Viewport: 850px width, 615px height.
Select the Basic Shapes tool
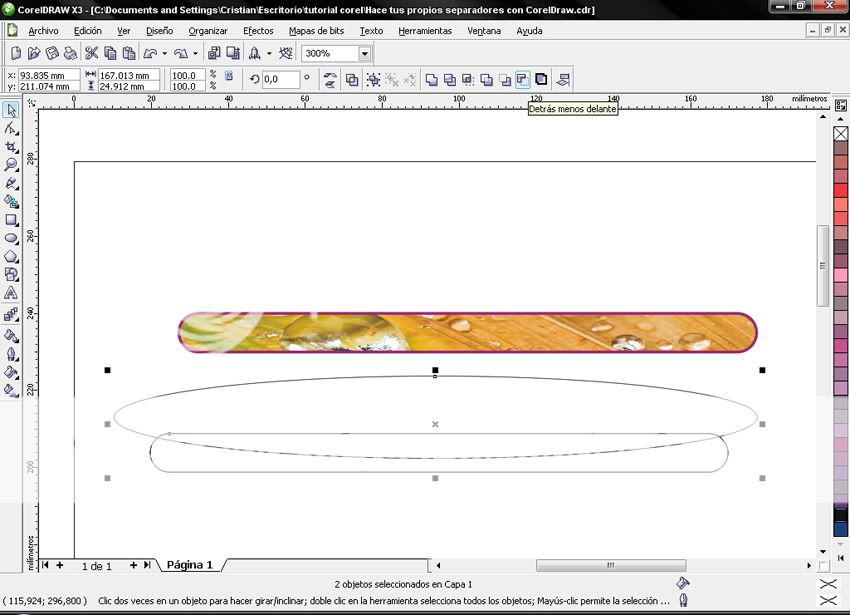click(x=11, y=274)
